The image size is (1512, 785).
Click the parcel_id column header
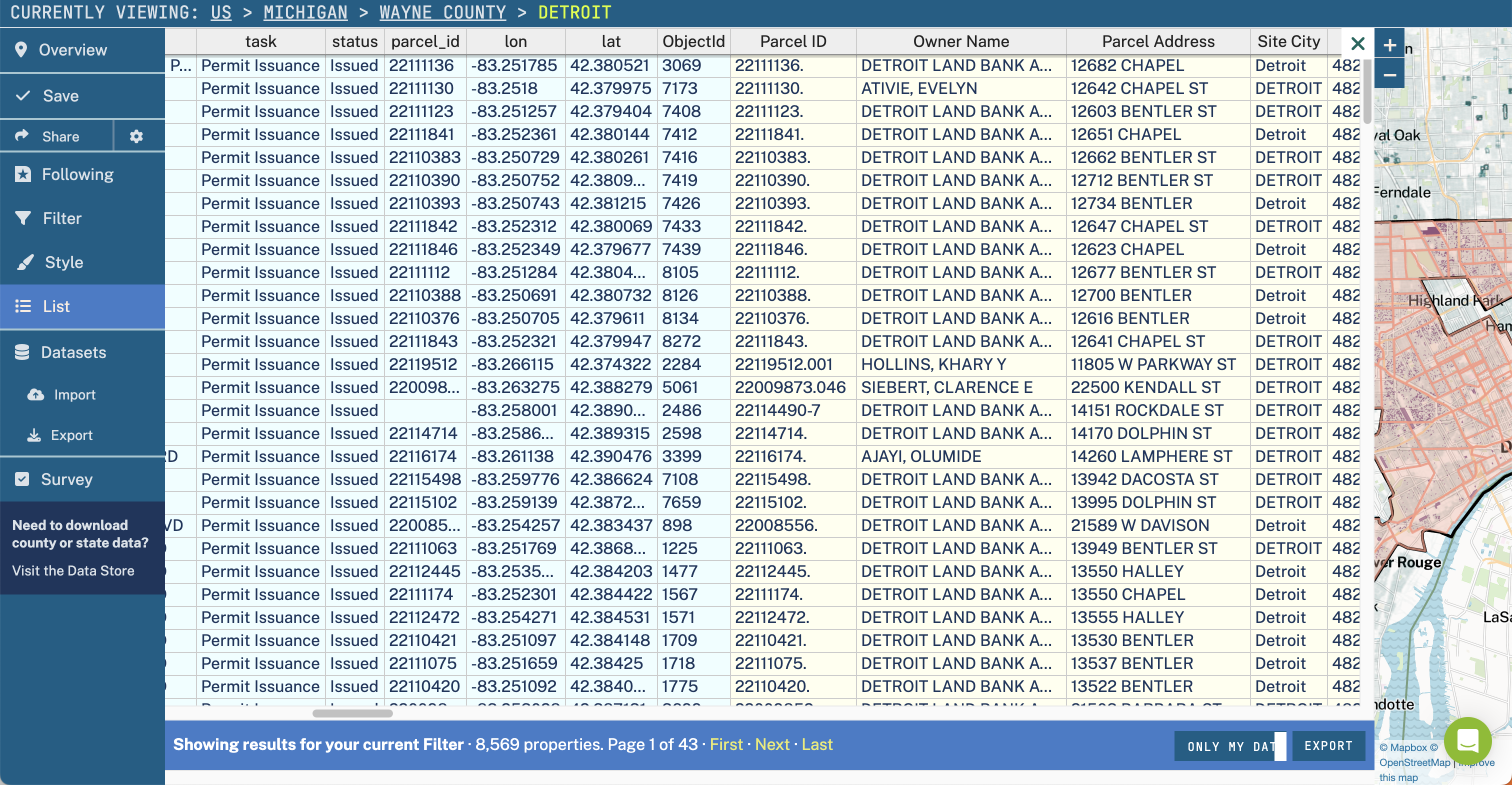(x=425, y=41)
